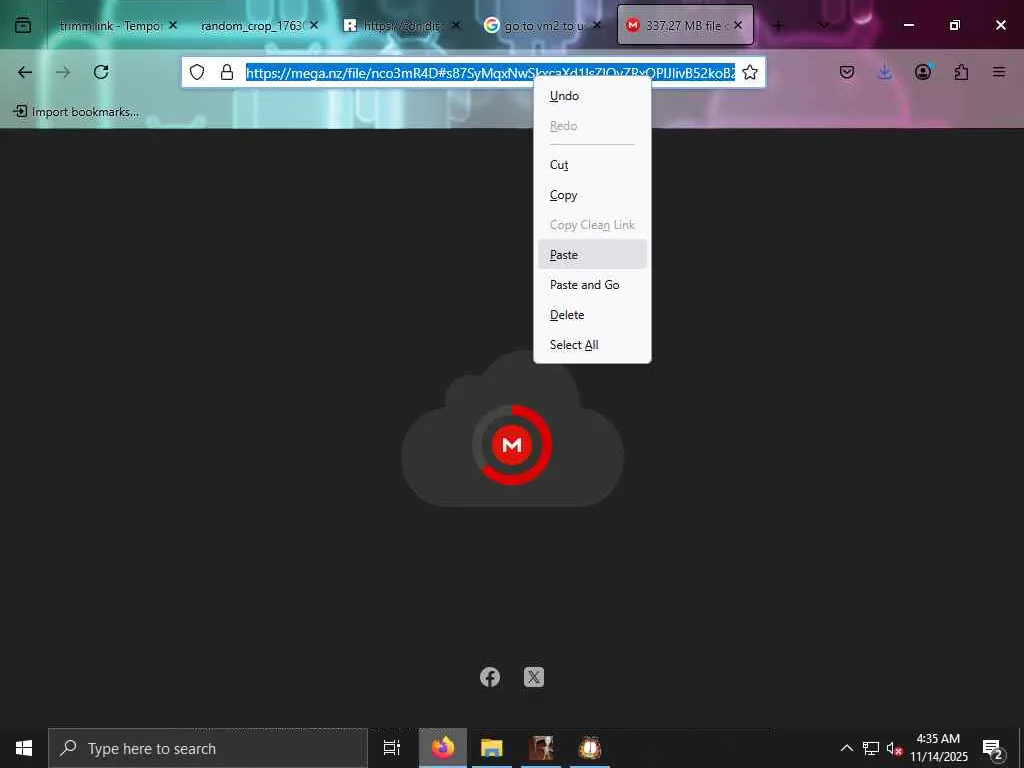Choose Cut in the context menu
The image size is (1024, 768).
point(592,165)
